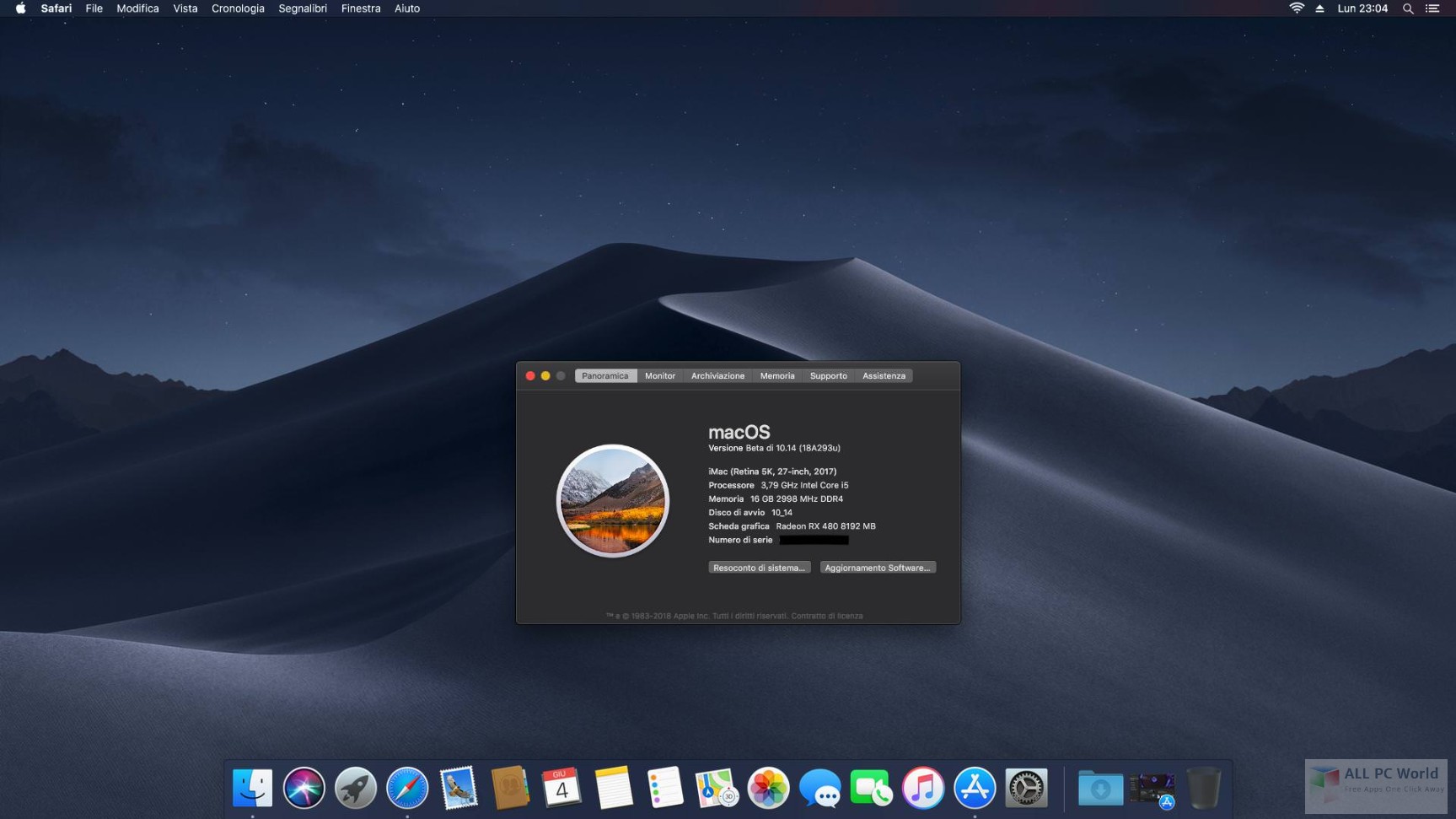Open Maps app in Dock
The image size is (1456, 819).
[717, 789]
